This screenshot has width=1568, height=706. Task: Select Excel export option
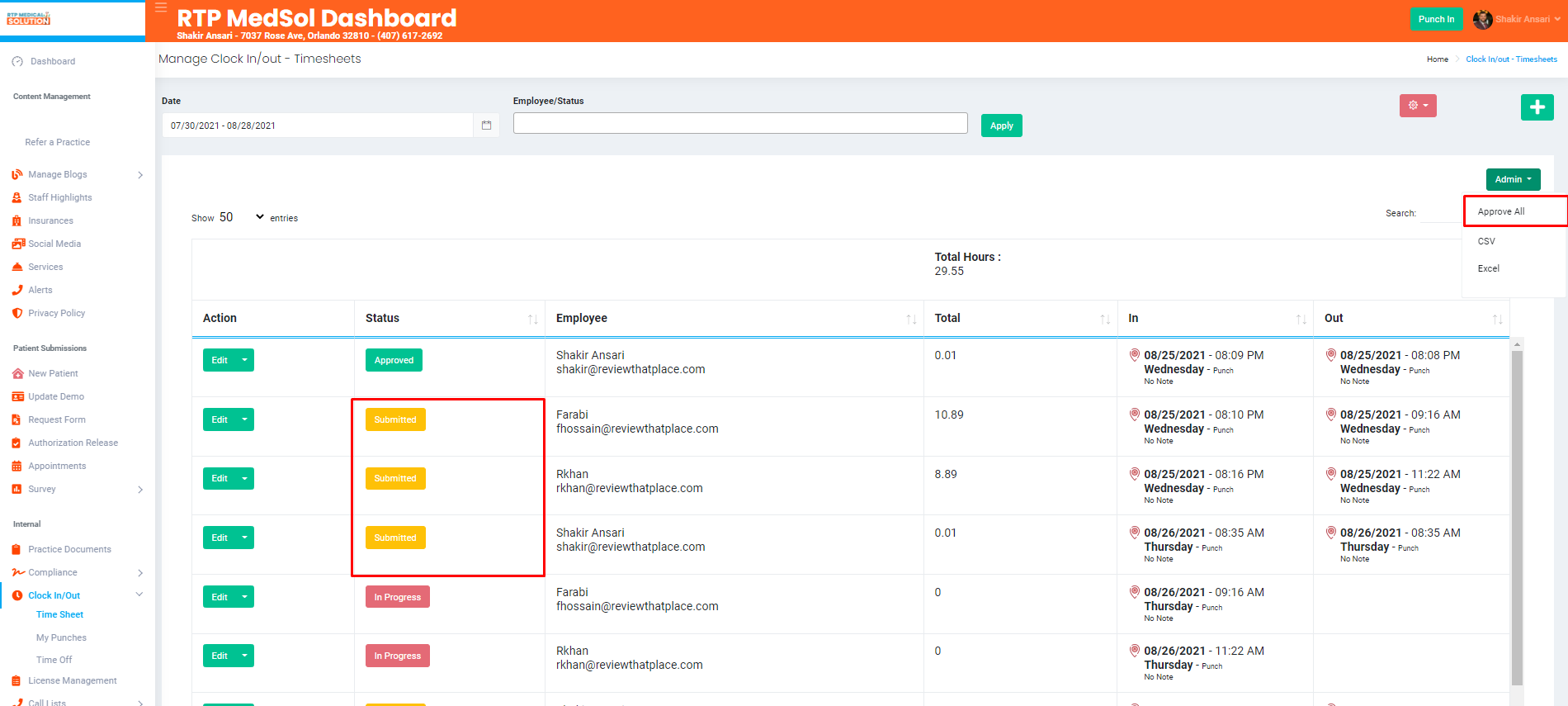click(x=1489, y=268)
